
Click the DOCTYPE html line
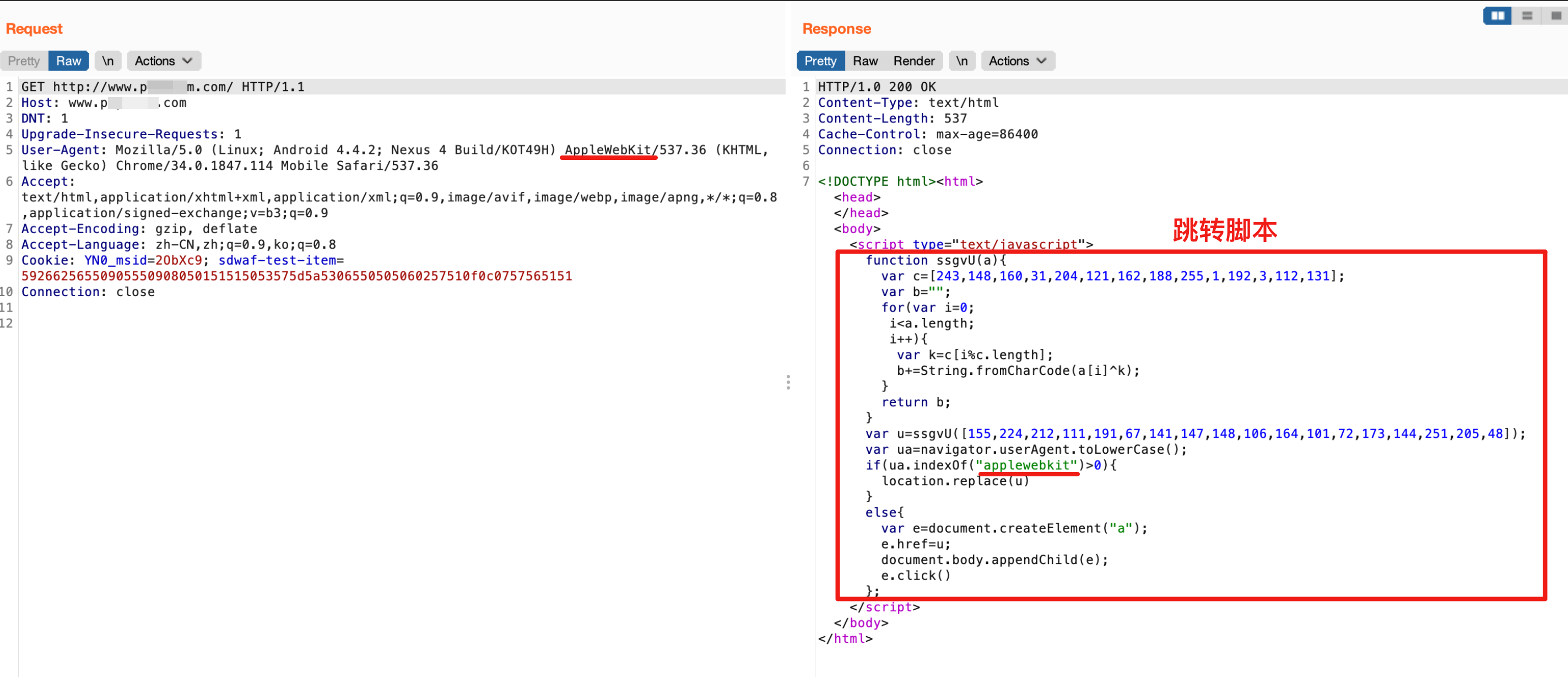(x=900, y=181)
